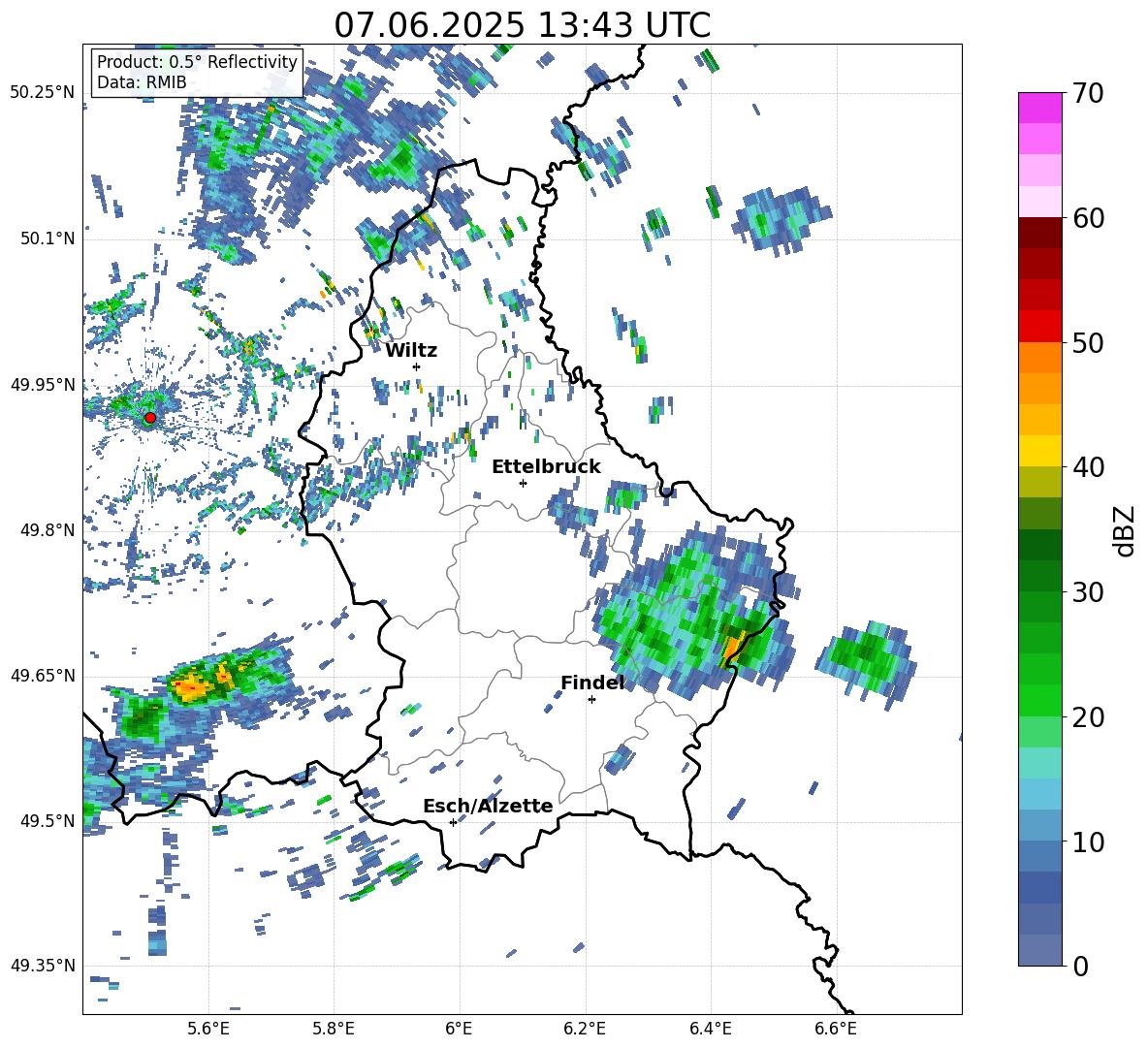Image resolution: width=1148 pixels, height=1048 pixels.
Task: Click the 40 value on colorbar
Action: coord(1088,467)
